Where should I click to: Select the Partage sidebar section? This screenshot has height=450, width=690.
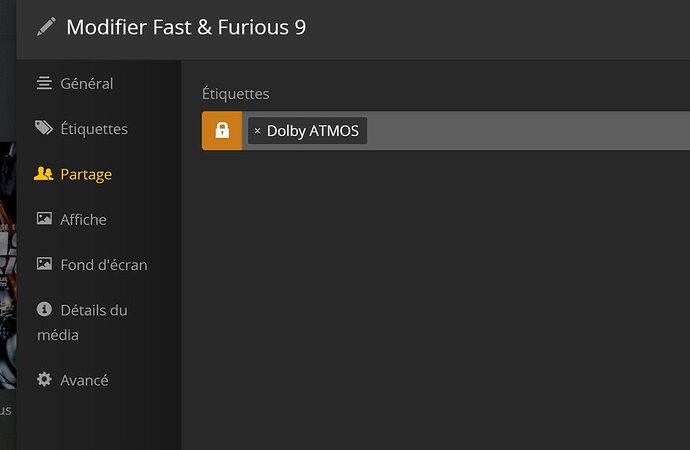point(86,174)
